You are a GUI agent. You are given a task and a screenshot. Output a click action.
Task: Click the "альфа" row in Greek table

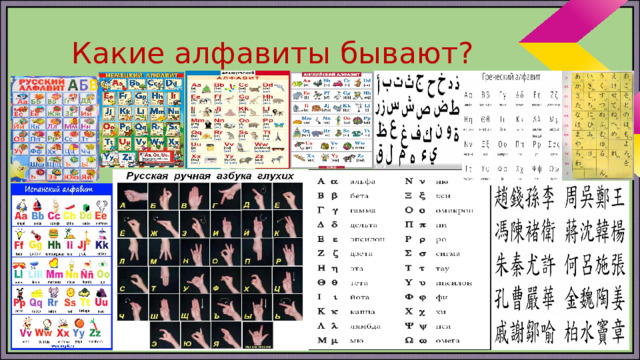pyautogui.click(x=347, y=181)
